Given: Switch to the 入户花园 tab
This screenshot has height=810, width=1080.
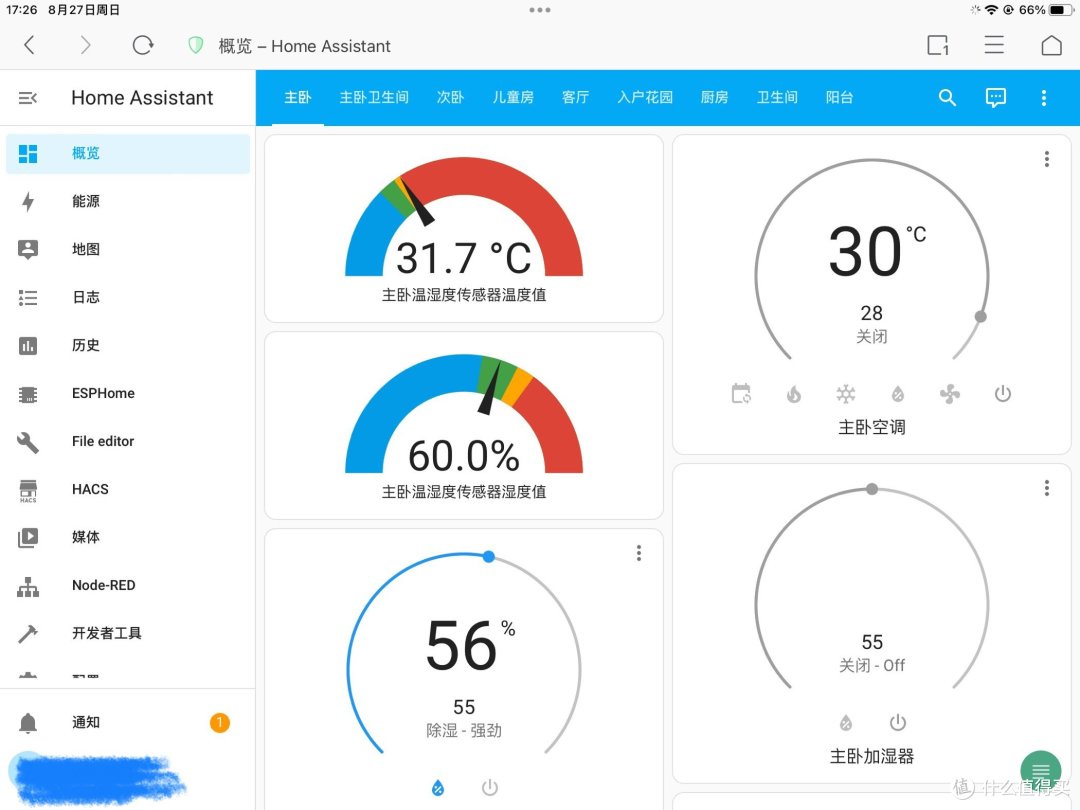Looking at the screenshot, I should coord(644,97).
